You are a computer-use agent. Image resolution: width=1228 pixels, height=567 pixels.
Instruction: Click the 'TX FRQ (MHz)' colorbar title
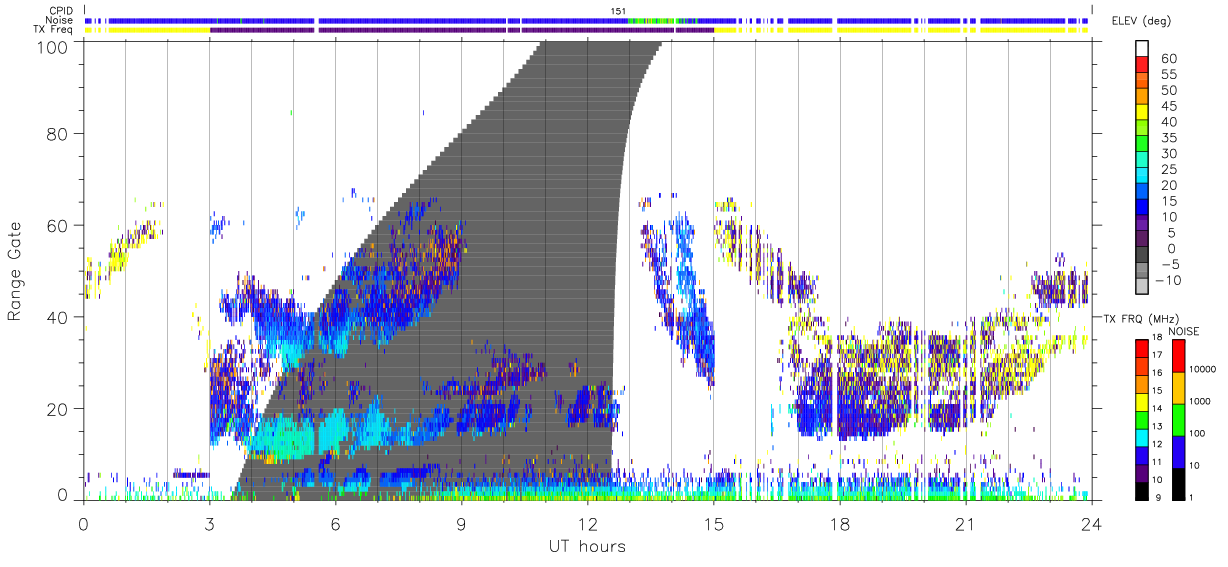1141,318
